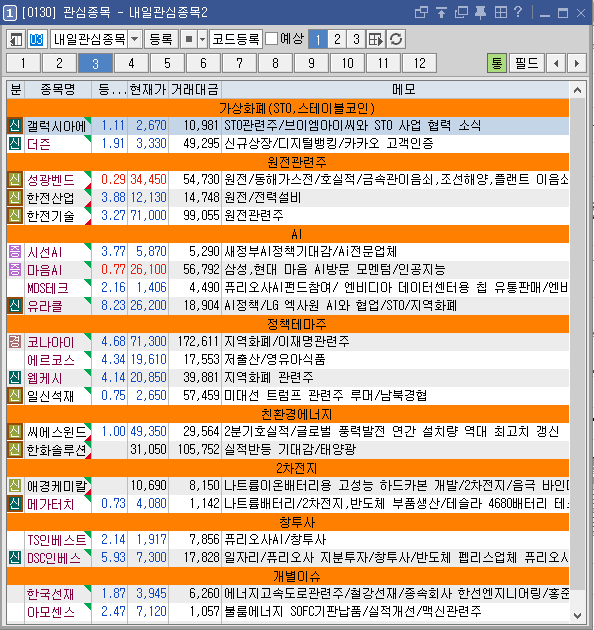Viewport: 594px width, 630px height.
Task: Select the 한화솔루션 stock name
Action: [56, 450]
